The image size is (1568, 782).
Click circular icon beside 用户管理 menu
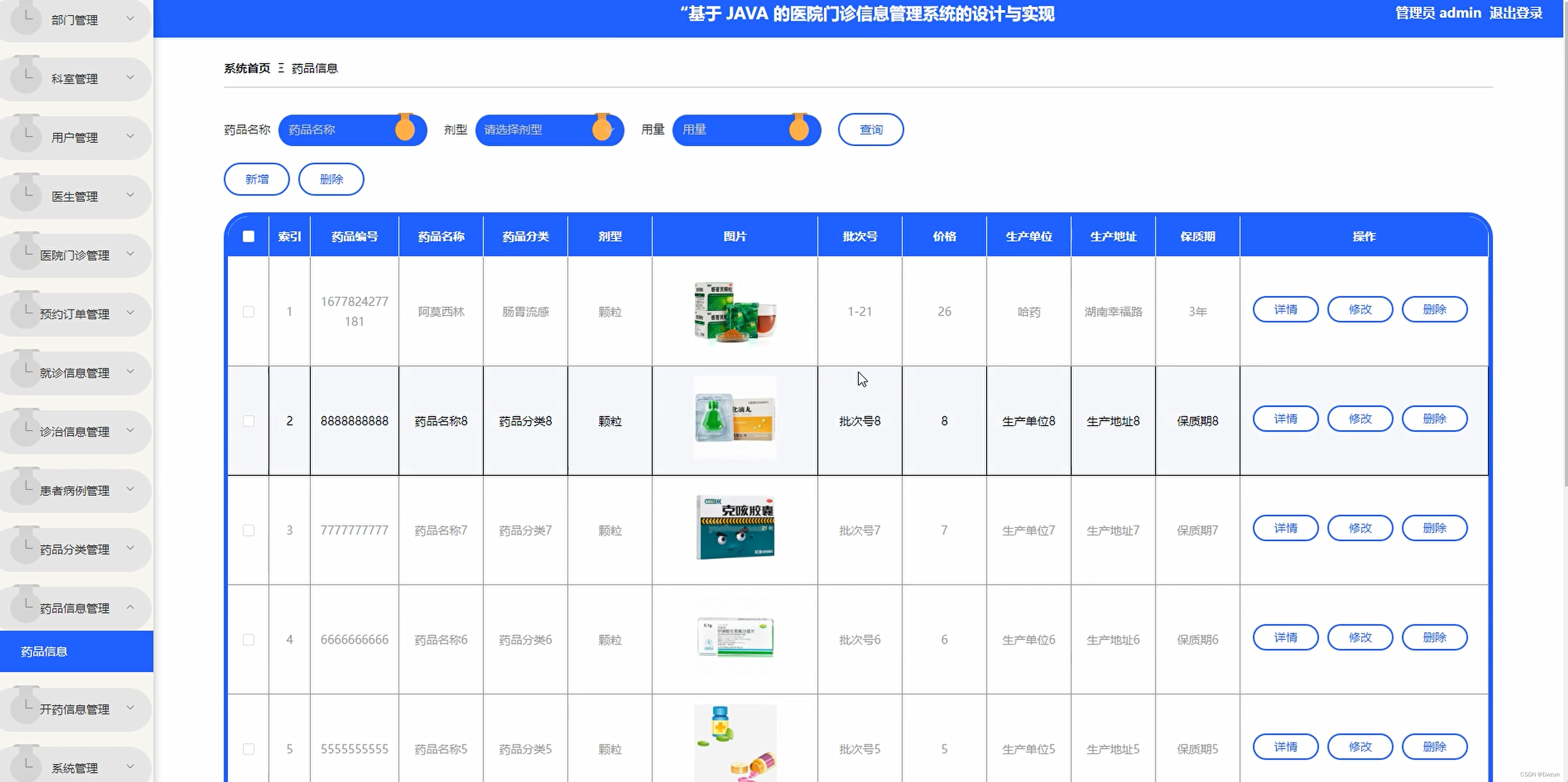(x=26, y=137)
